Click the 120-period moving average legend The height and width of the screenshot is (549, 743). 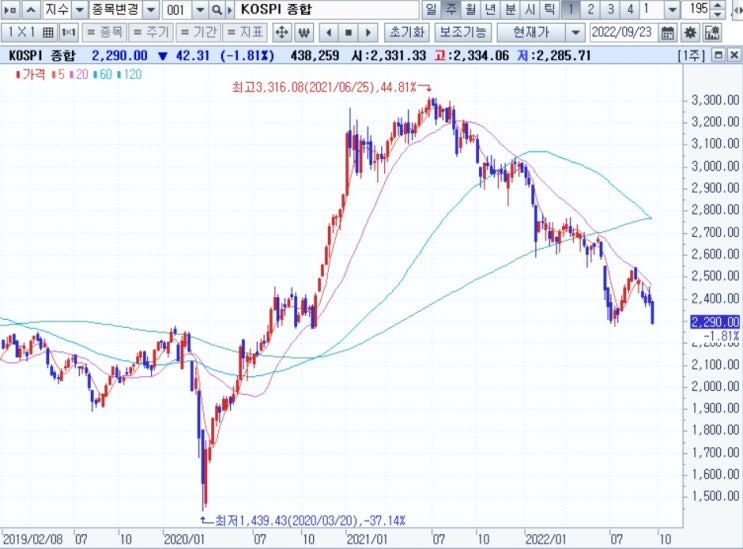tap(129, 74)
